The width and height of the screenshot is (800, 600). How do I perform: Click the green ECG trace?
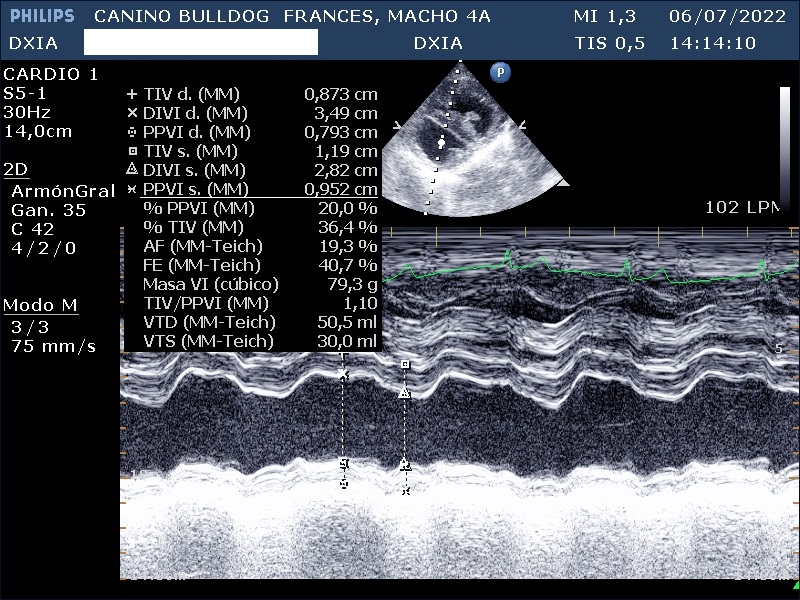coord(580,268)
